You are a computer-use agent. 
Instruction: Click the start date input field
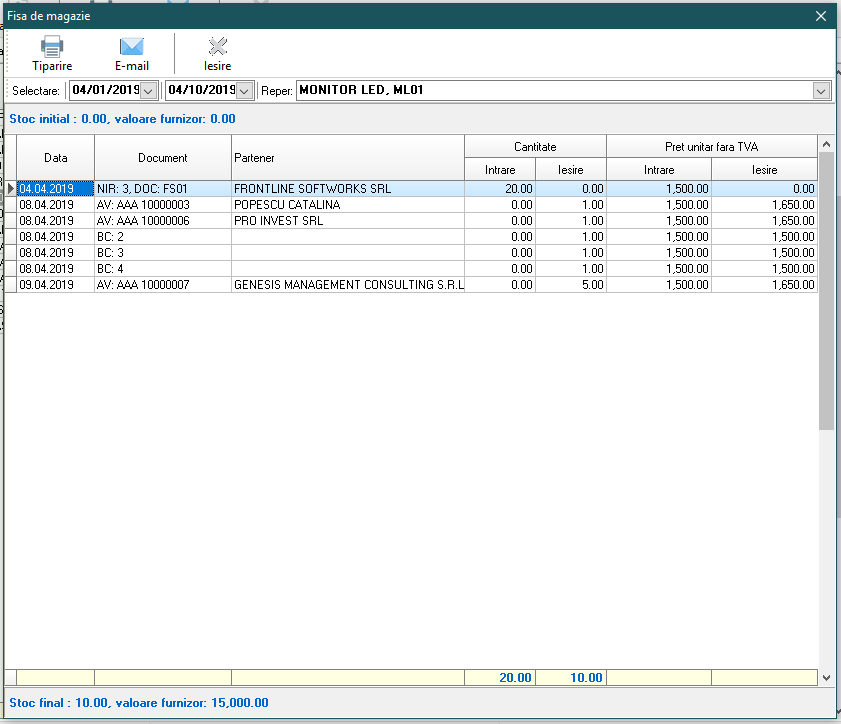pyautogui.click(x=104, y=91)
